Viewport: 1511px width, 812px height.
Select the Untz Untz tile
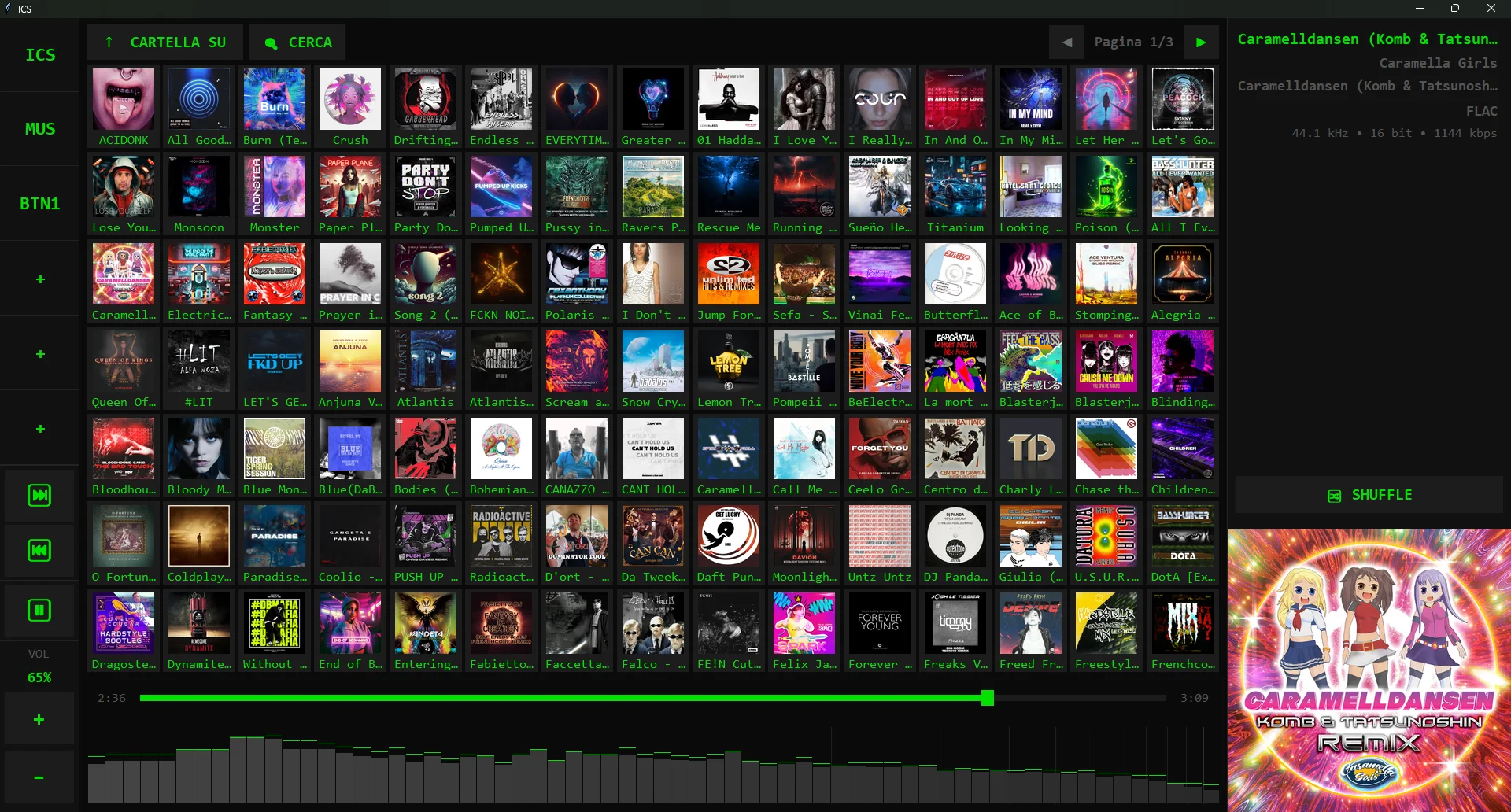[x=880, y=544]
